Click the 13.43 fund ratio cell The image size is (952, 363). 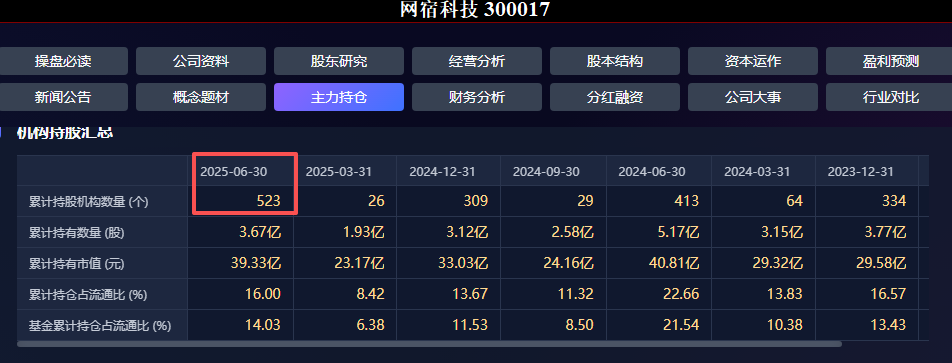pyautogui.click(x=866, y=325)
